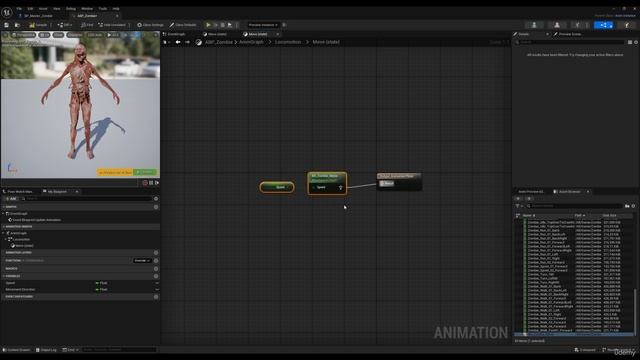Screen dimensions: 640x360
Task: Toggle Hide Unrelated nodes
Action: point(112,25)
